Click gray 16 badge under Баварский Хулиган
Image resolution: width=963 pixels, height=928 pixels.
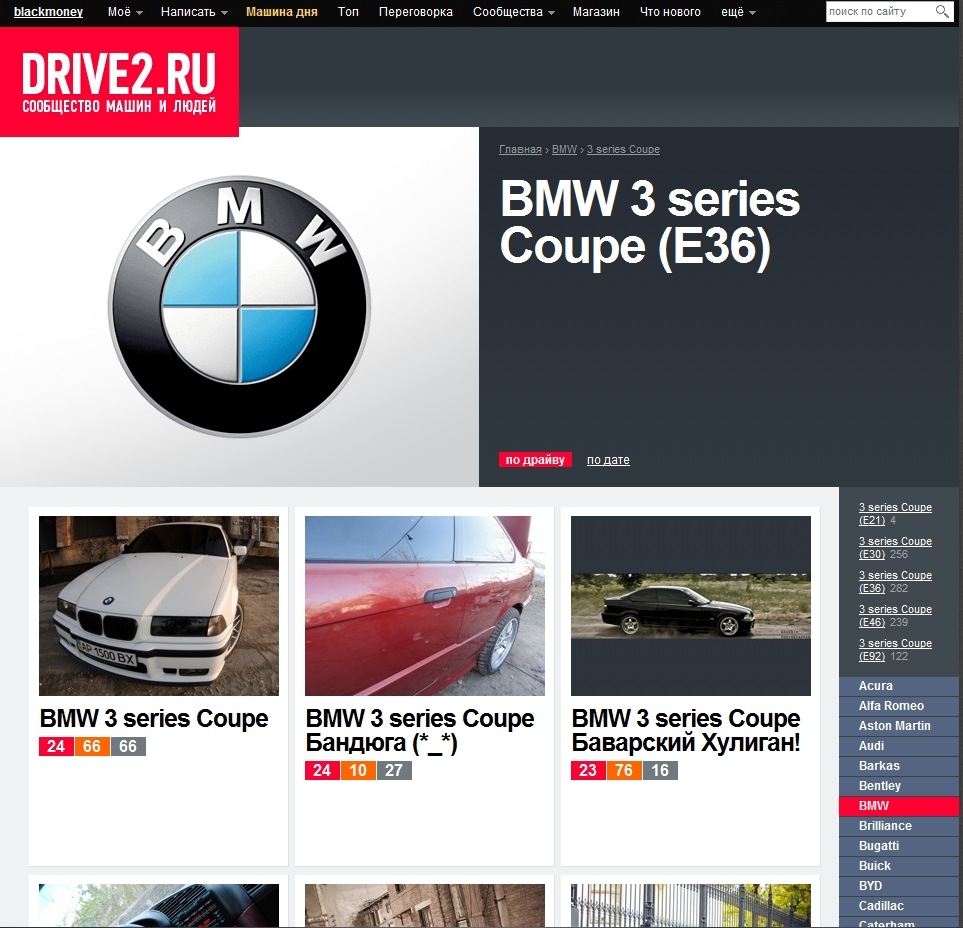pos(660,770)
